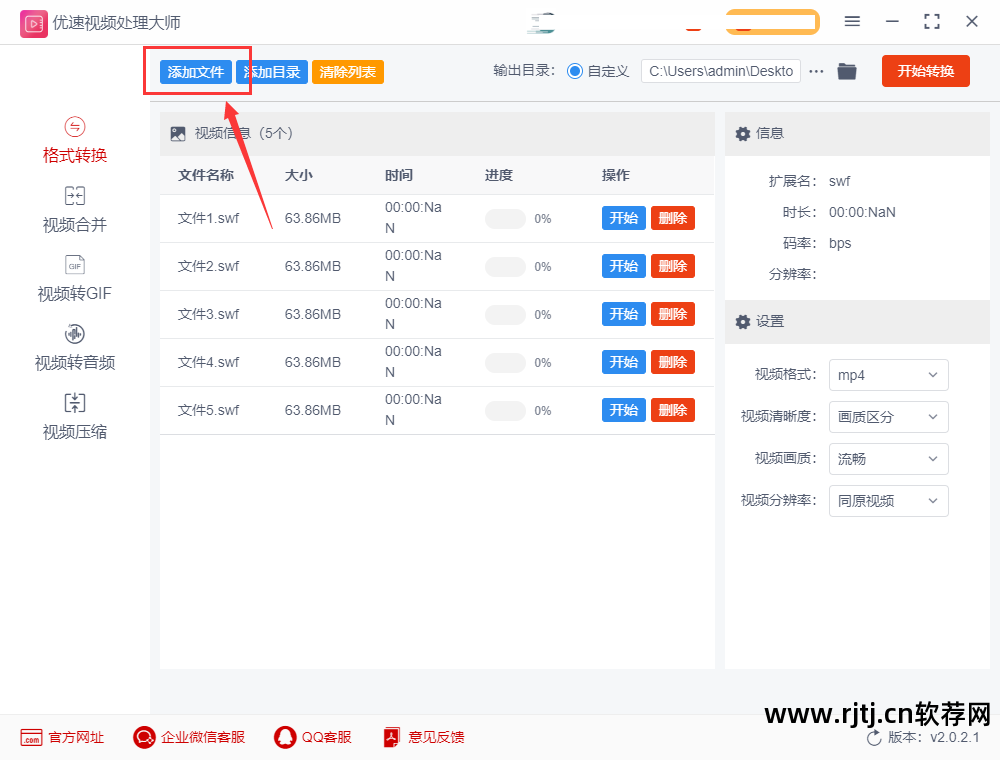Click the output path field C:\Users\admin\Deskto
Viewport: 1000px width, 760px height.
point(721,71)
